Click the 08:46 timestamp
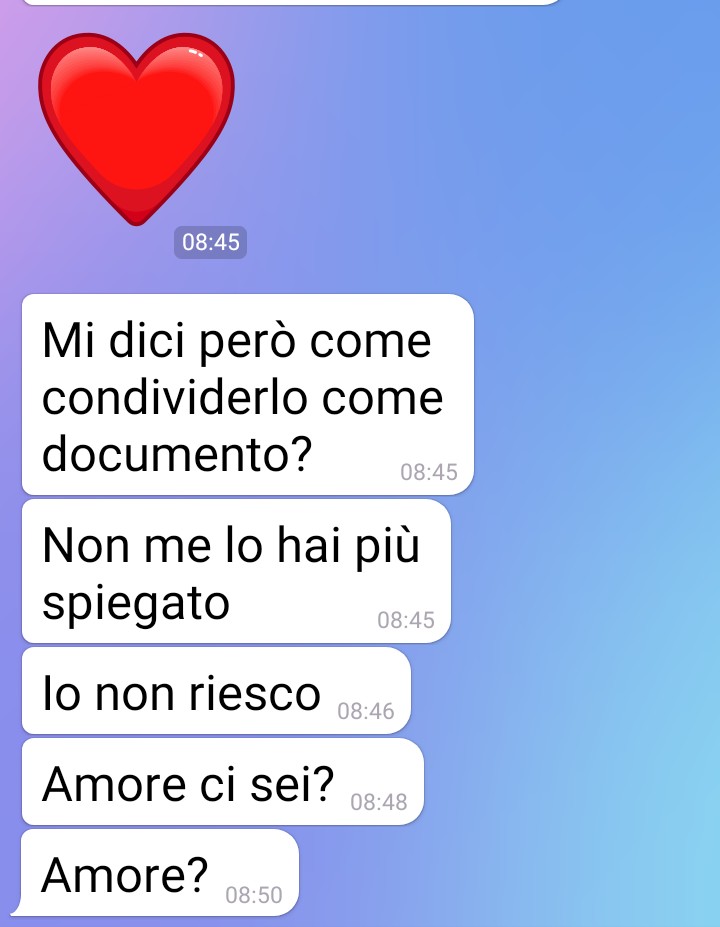Screen dimensions: 720x927 click(x=365, y=711)
